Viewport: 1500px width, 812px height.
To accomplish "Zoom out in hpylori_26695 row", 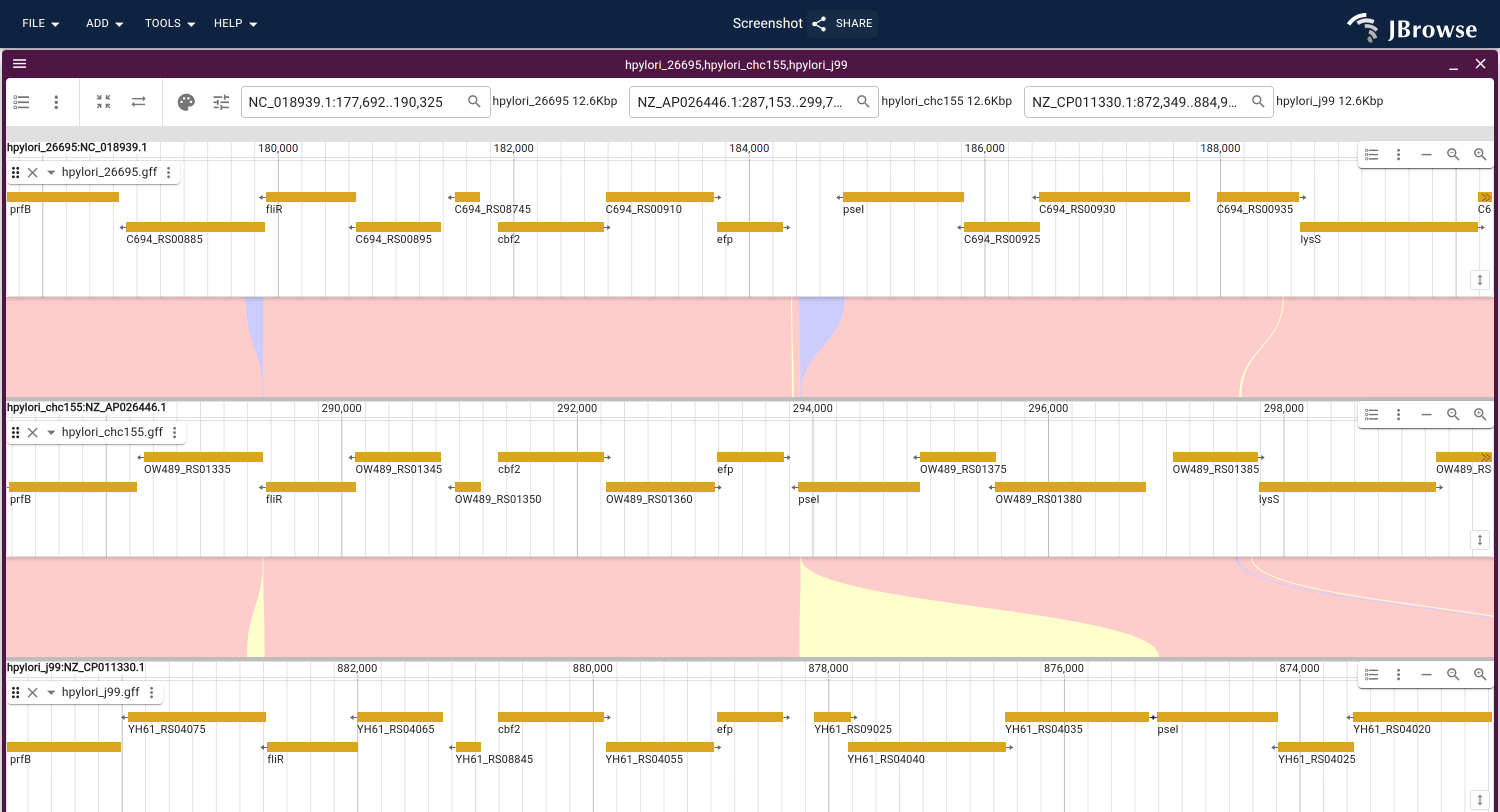I will [1453, 154].
